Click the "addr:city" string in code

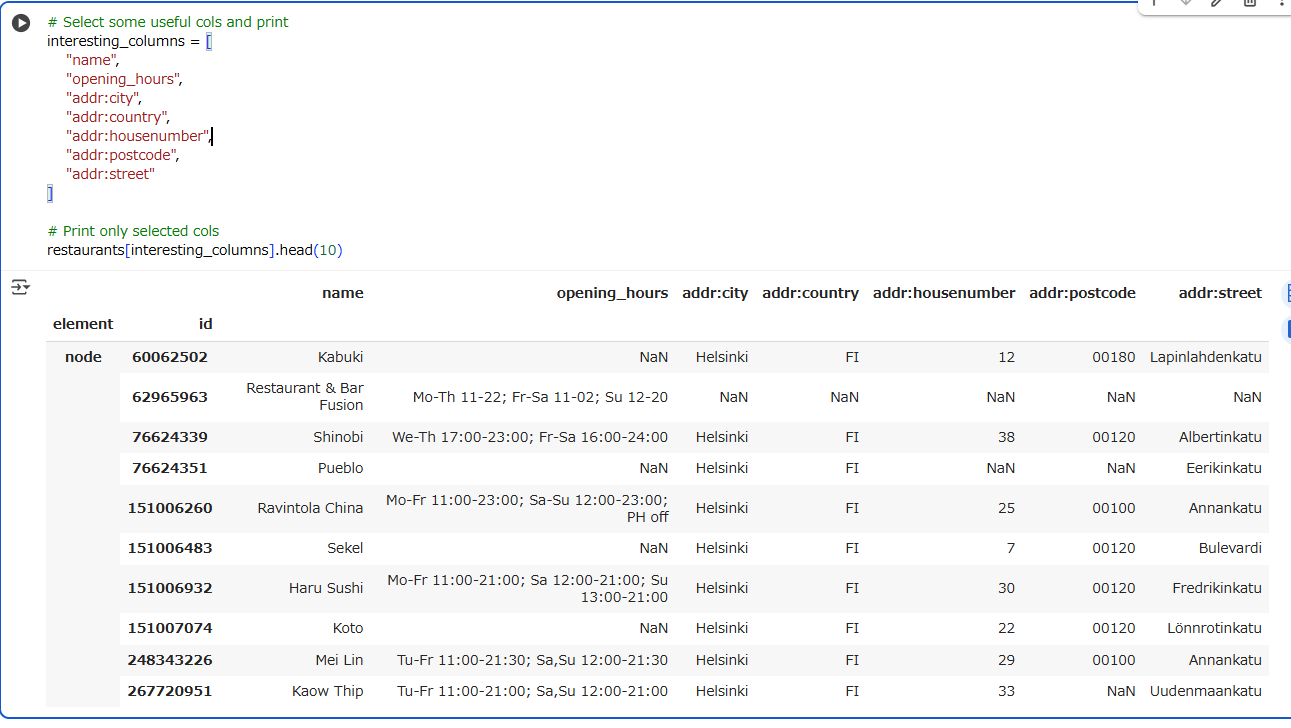(103, 98)
